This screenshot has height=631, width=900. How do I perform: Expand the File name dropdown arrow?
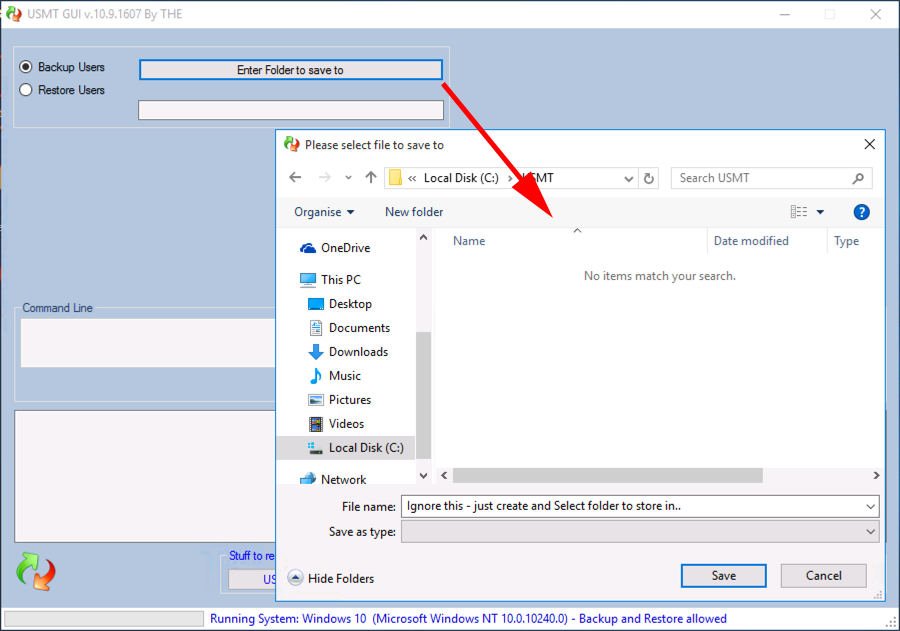[870, 506]
